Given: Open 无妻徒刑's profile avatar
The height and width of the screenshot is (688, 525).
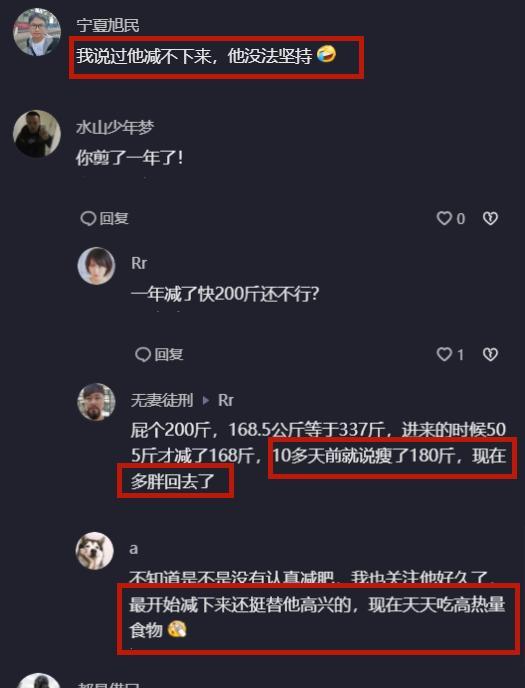Looking at the screenshot, I should (96, 402).
